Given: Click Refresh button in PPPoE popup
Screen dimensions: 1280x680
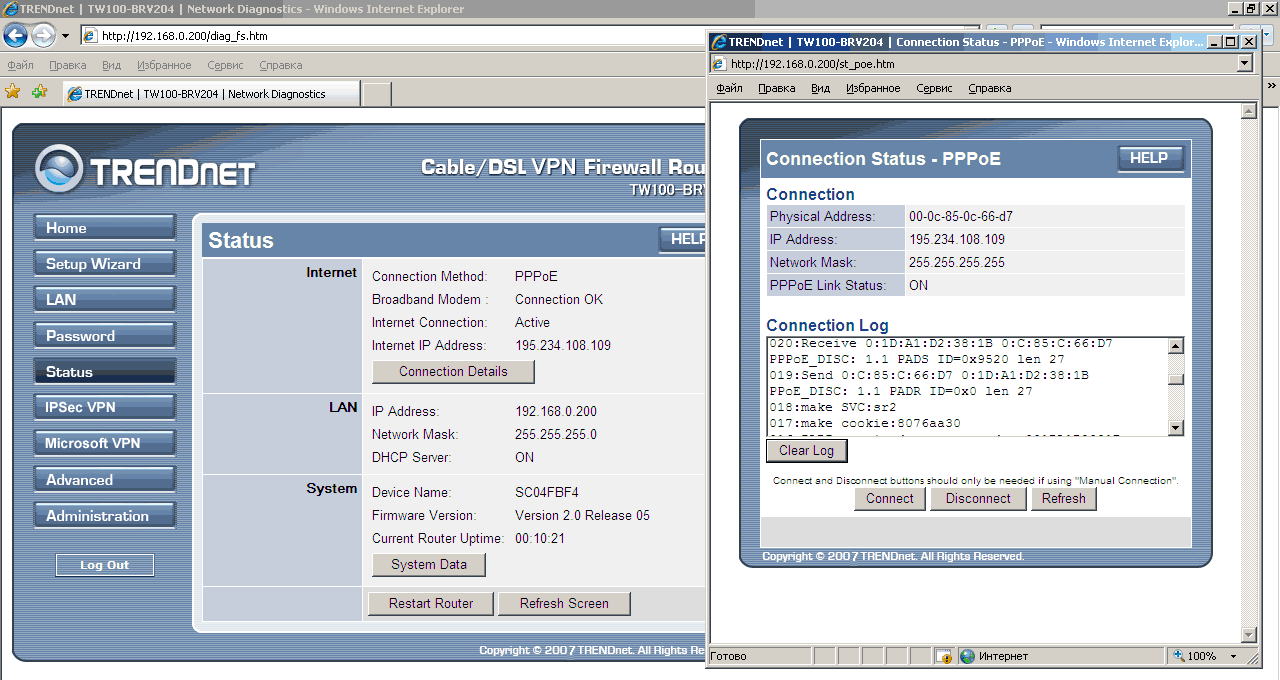Looking at the screenshot, I should pos(1064,499).
